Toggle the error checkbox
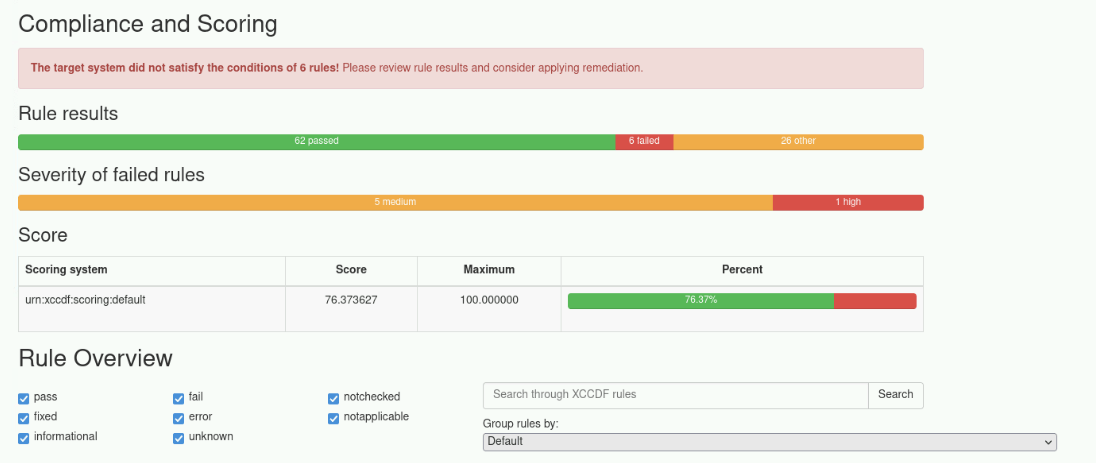The width and height of the screenshot is (1096, 463). click(x=179, y=417)
